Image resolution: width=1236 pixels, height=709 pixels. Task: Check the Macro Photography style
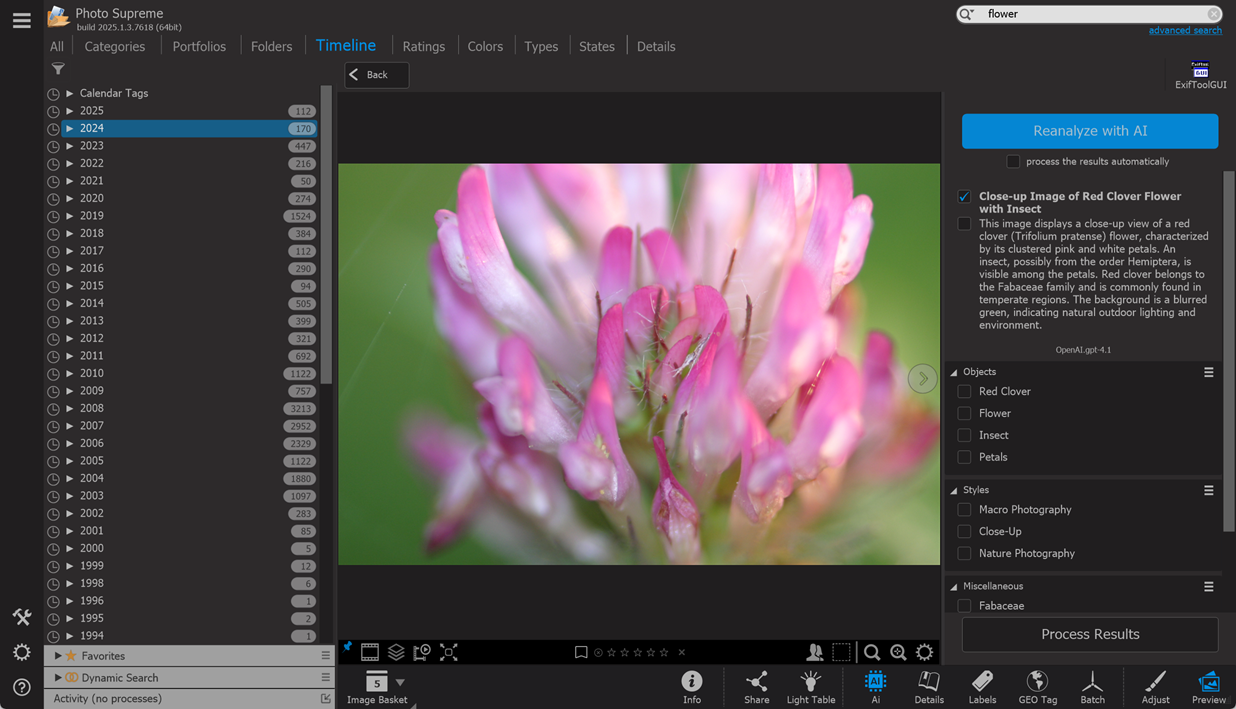(x=964, y=509)
